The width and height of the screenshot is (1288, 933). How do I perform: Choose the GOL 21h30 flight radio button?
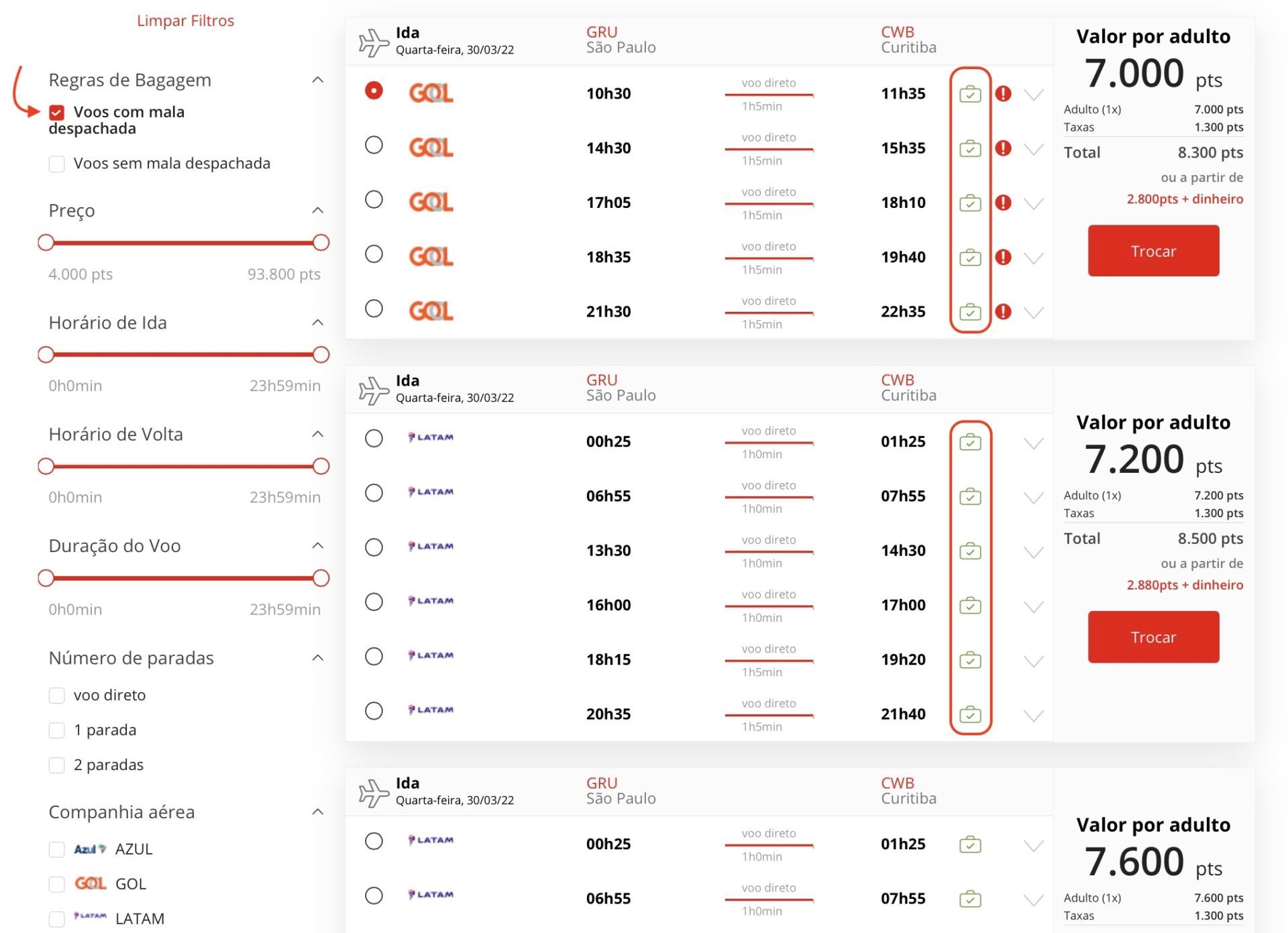(x=374, y=309)
